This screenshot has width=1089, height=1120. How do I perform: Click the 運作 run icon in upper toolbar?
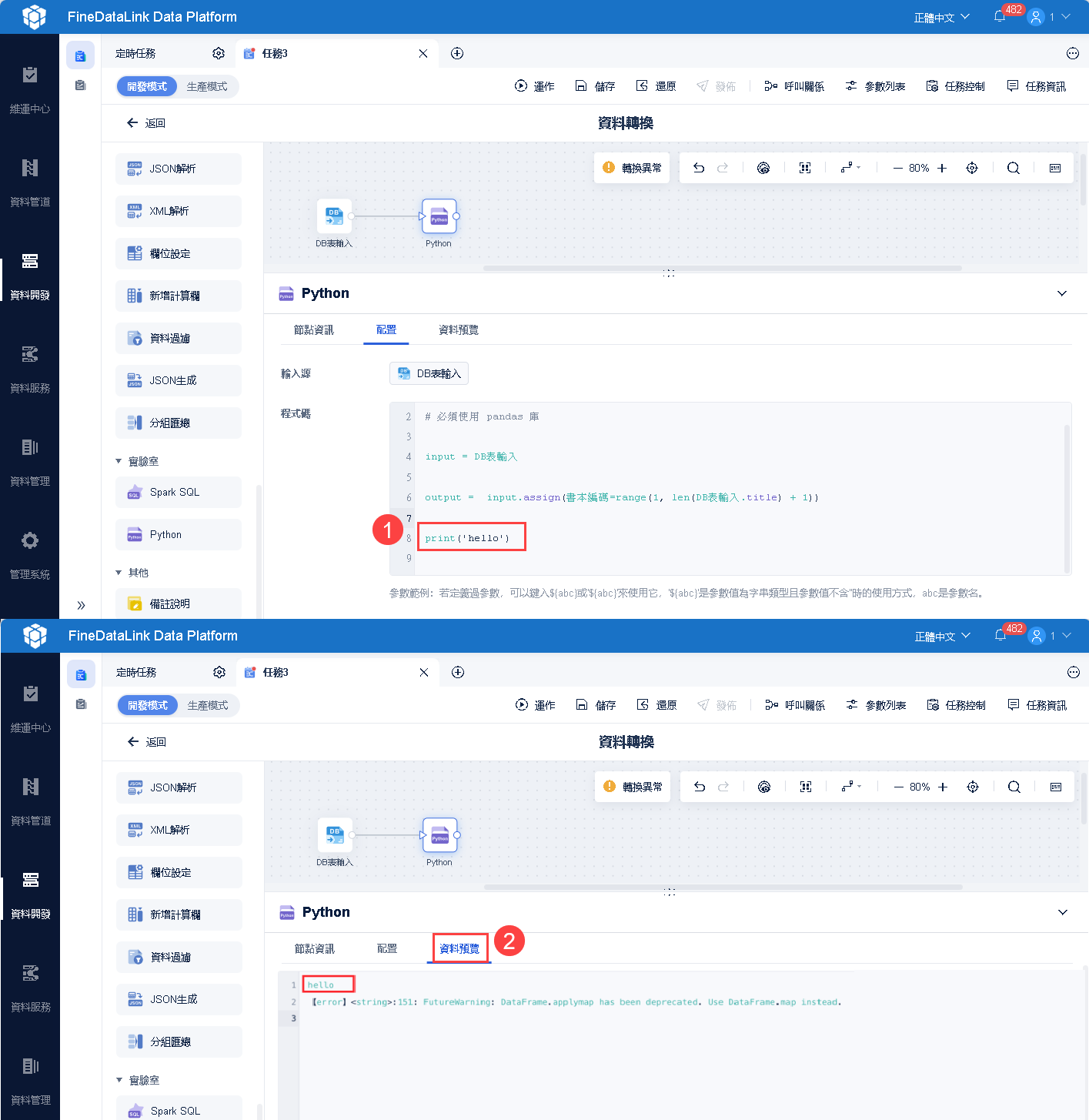click(x=521, y=86)
